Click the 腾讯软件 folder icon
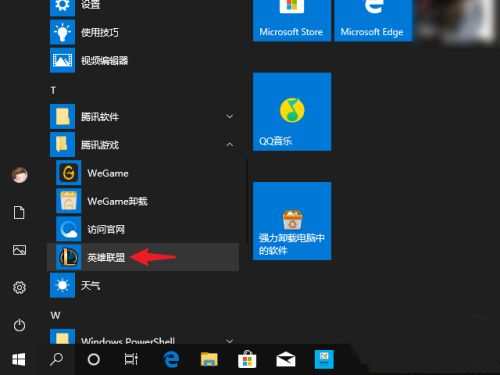Screen dimensions: 500x375 (62, 116)
